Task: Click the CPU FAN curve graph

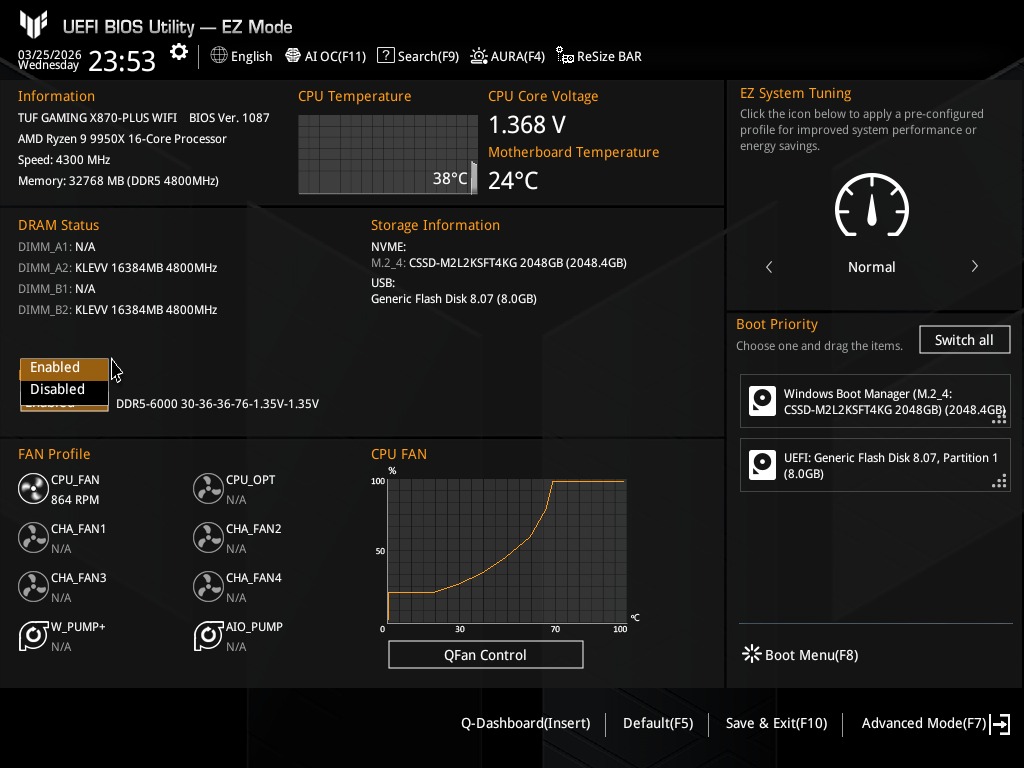Action: click(507, 551)
